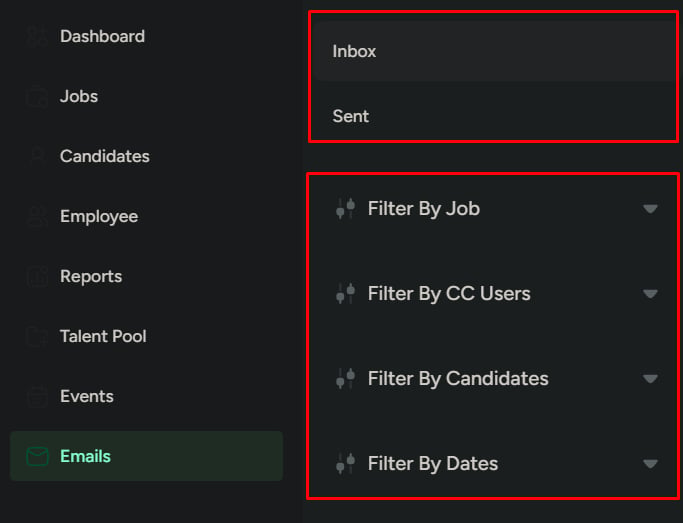Click the Employee people icon in the sidebar
683x523 pixels.
(37, 216)
